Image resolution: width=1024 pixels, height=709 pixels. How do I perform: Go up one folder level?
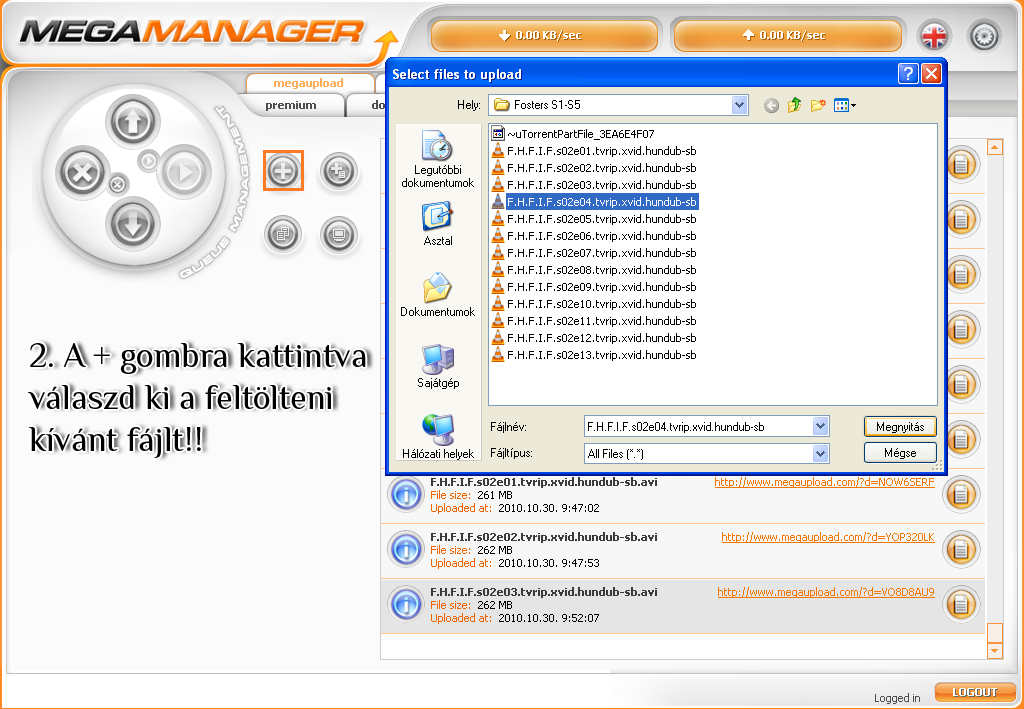click(794, 104)
